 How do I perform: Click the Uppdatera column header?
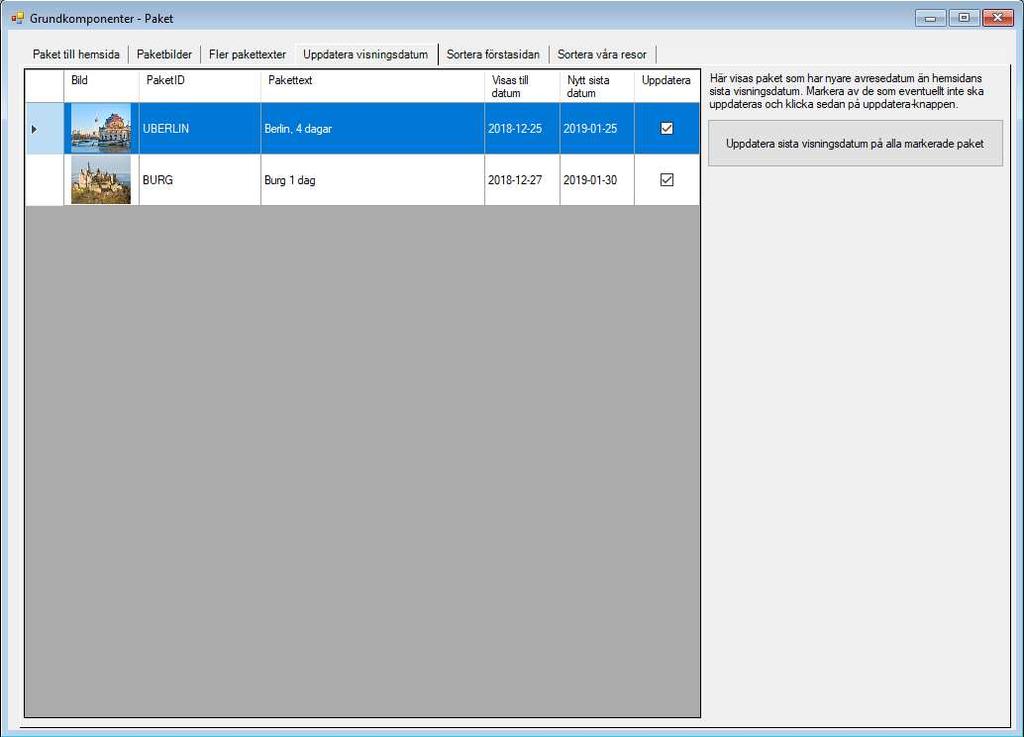pos(667,86)
